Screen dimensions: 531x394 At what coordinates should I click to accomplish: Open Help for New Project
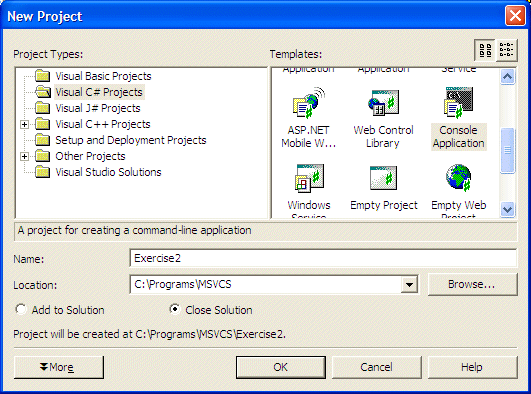[x=472, y=367]
